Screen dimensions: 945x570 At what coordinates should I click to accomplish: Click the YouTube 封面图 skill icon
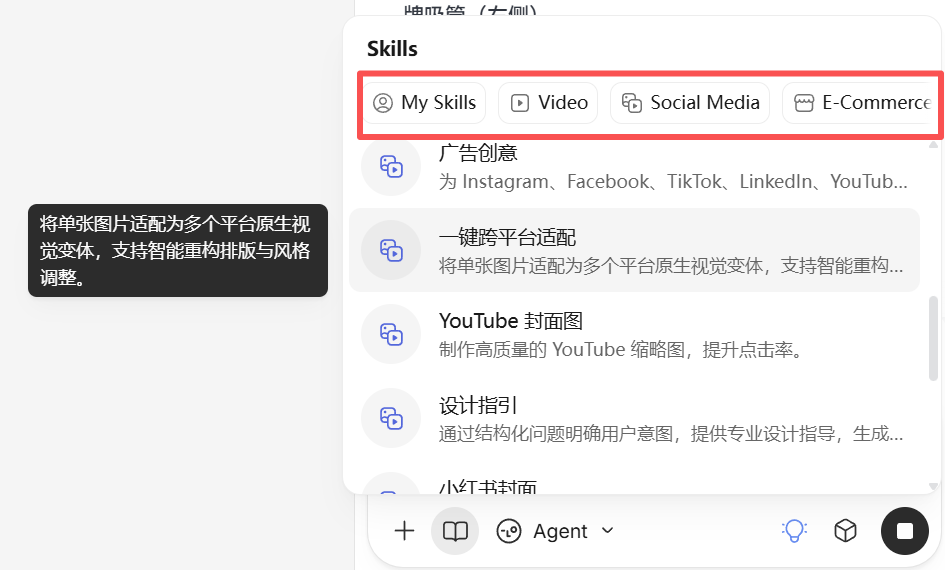tap(391, 334)
